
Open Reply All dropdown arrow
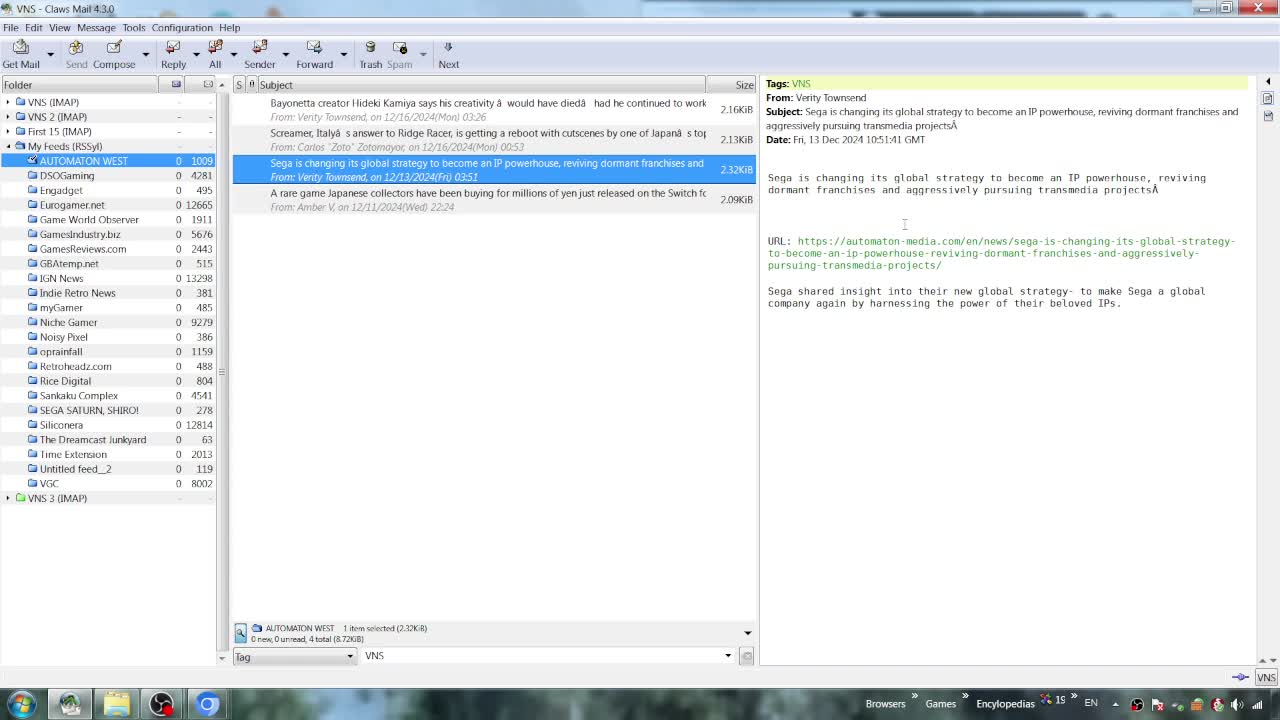[234, 54]
